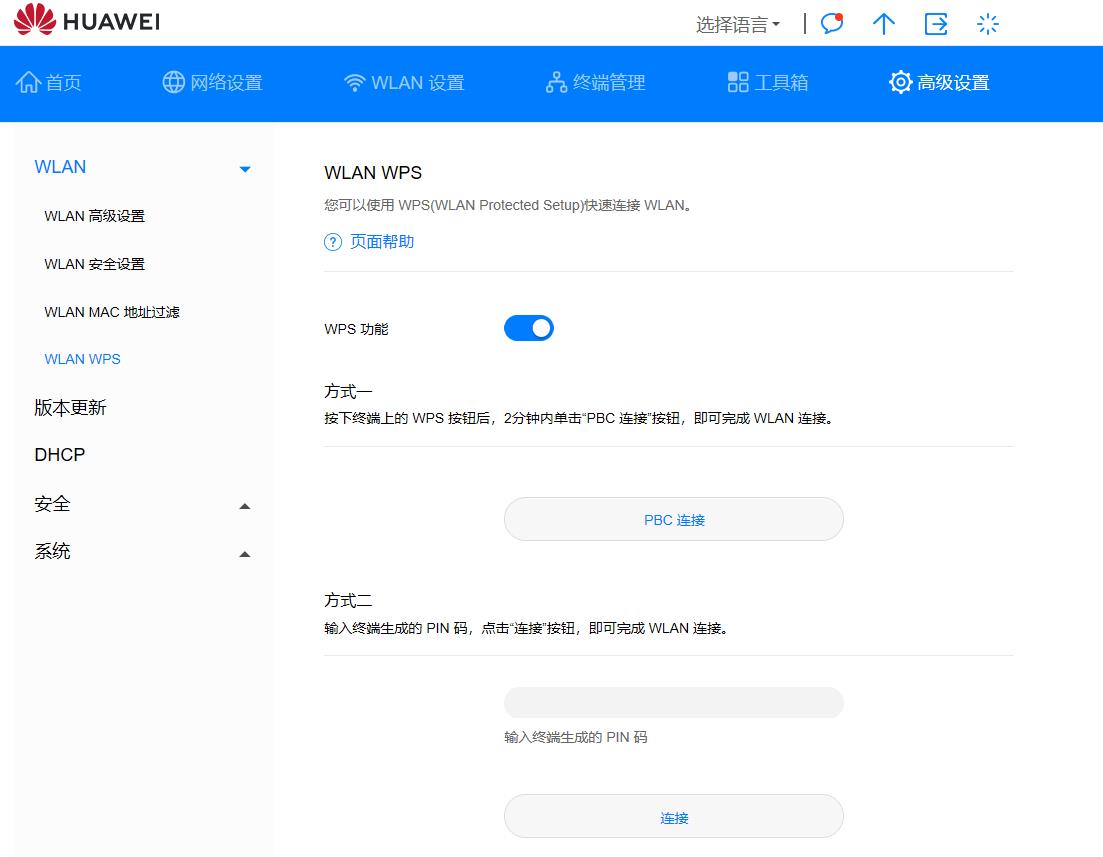Viewport: 1103px width, 857px height.
Task: Click the WiFi icon for WLAN 设置
Action: coord(356,82)
